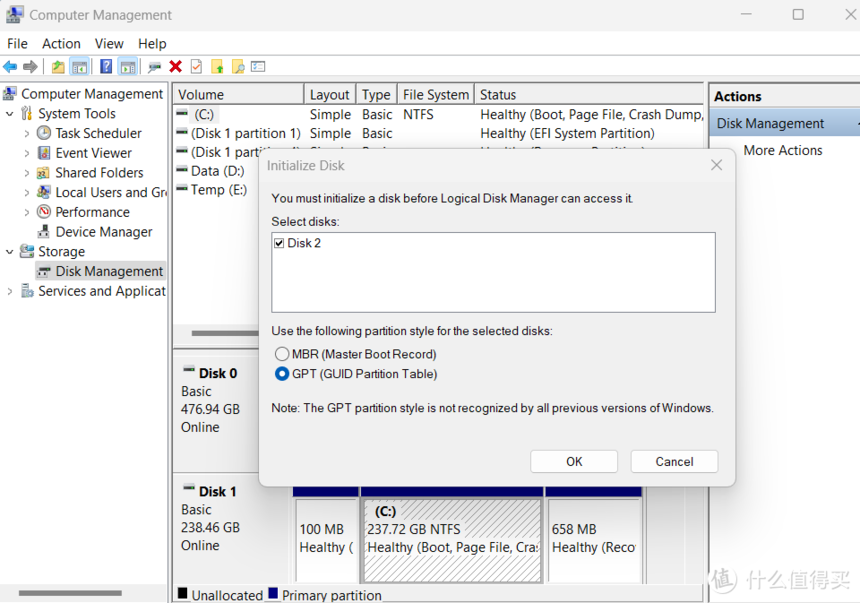The image size is (860, 603).
Task: Expand Services and Applications node
Action: tap(10, 291)
